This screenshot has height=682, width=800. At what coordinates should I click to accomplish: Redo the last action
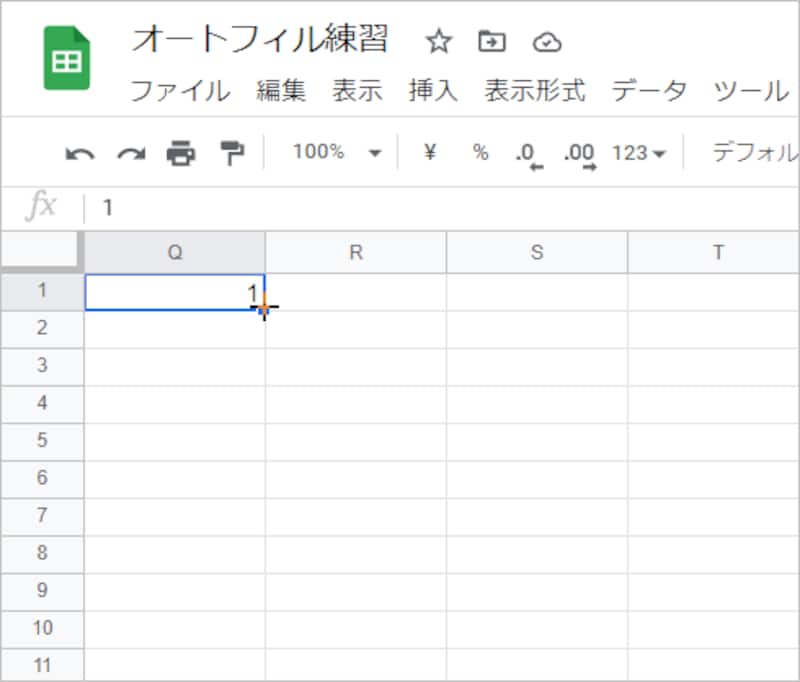(130, 150)
